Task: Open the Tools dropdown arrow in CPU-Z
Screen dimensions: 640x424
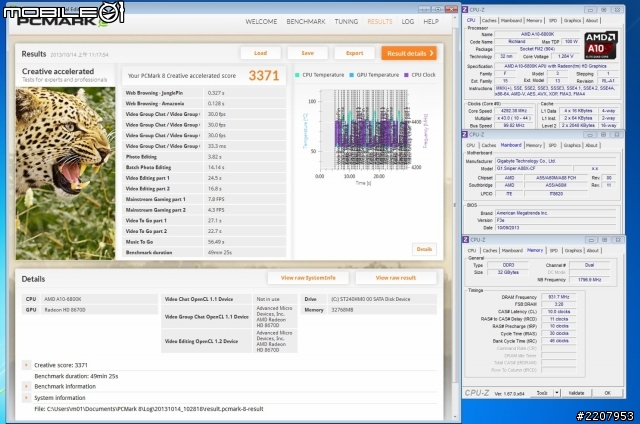Action: coord(557,393)
